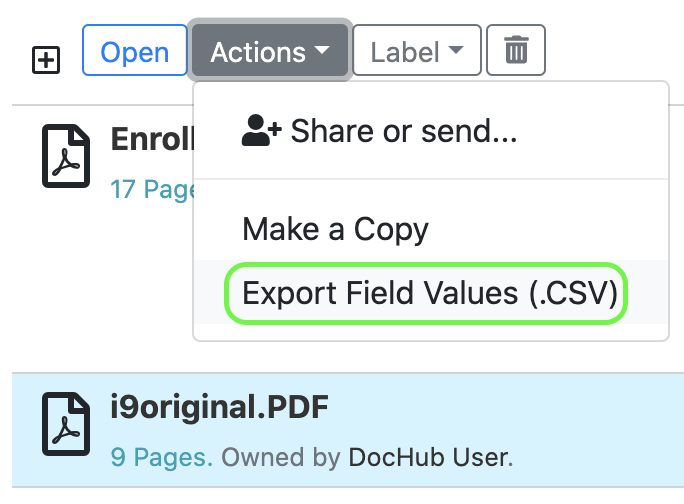This screenshot has height=504, width=684.
Task: Collapse the Actions dropdown menu
Action: click(270, 50)
